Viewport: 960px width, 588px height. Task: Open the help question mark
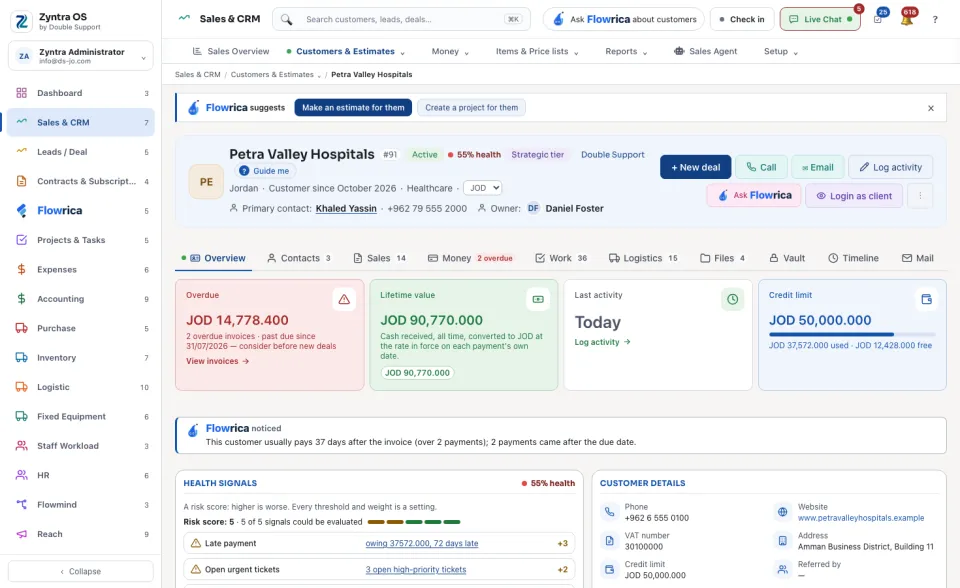(935, 20)
